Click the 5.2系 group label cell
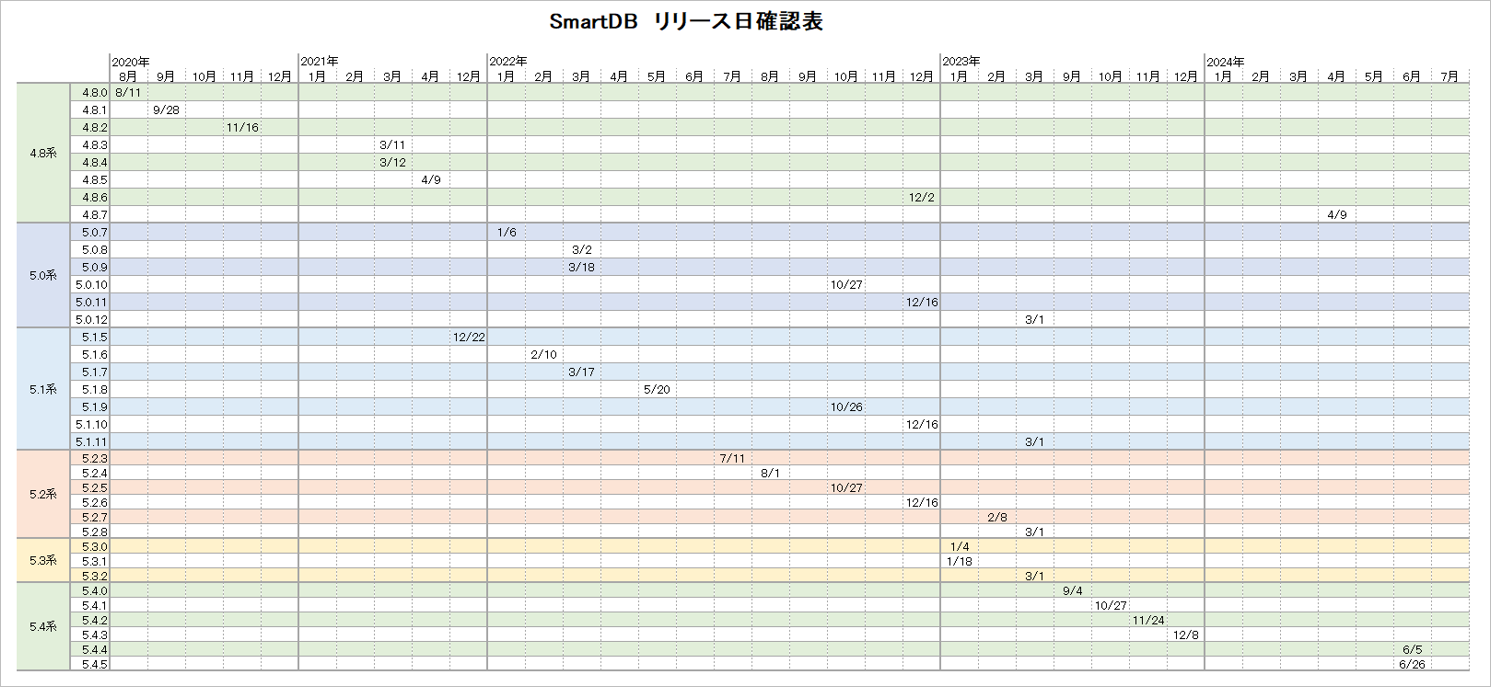This screenshot has height=687, width=1491. 43,494
